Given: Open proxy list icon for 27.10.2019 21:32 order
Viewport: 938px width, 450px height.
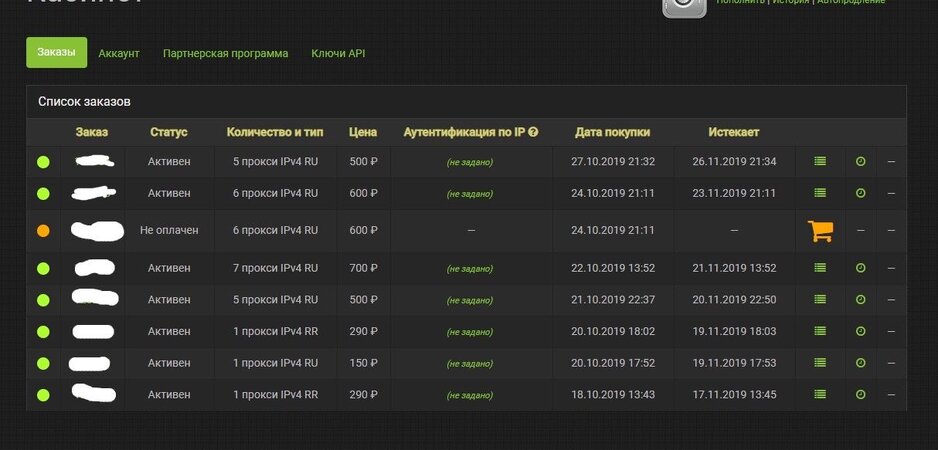Looking at the screenshot, I should coord(820,162).
